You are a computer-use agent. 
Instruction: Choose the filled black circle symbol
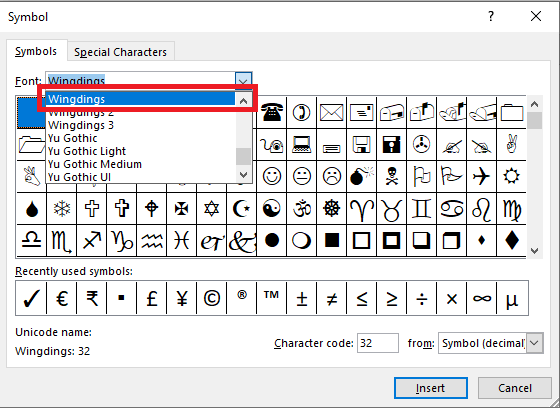point(272,240)
